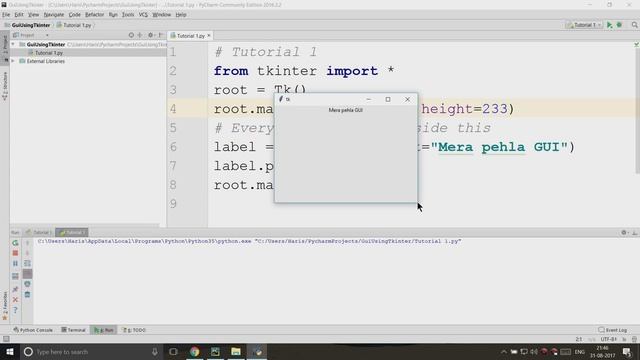Open the Code menu
Screen dimensions: 640x360
[x=74, y=14]
